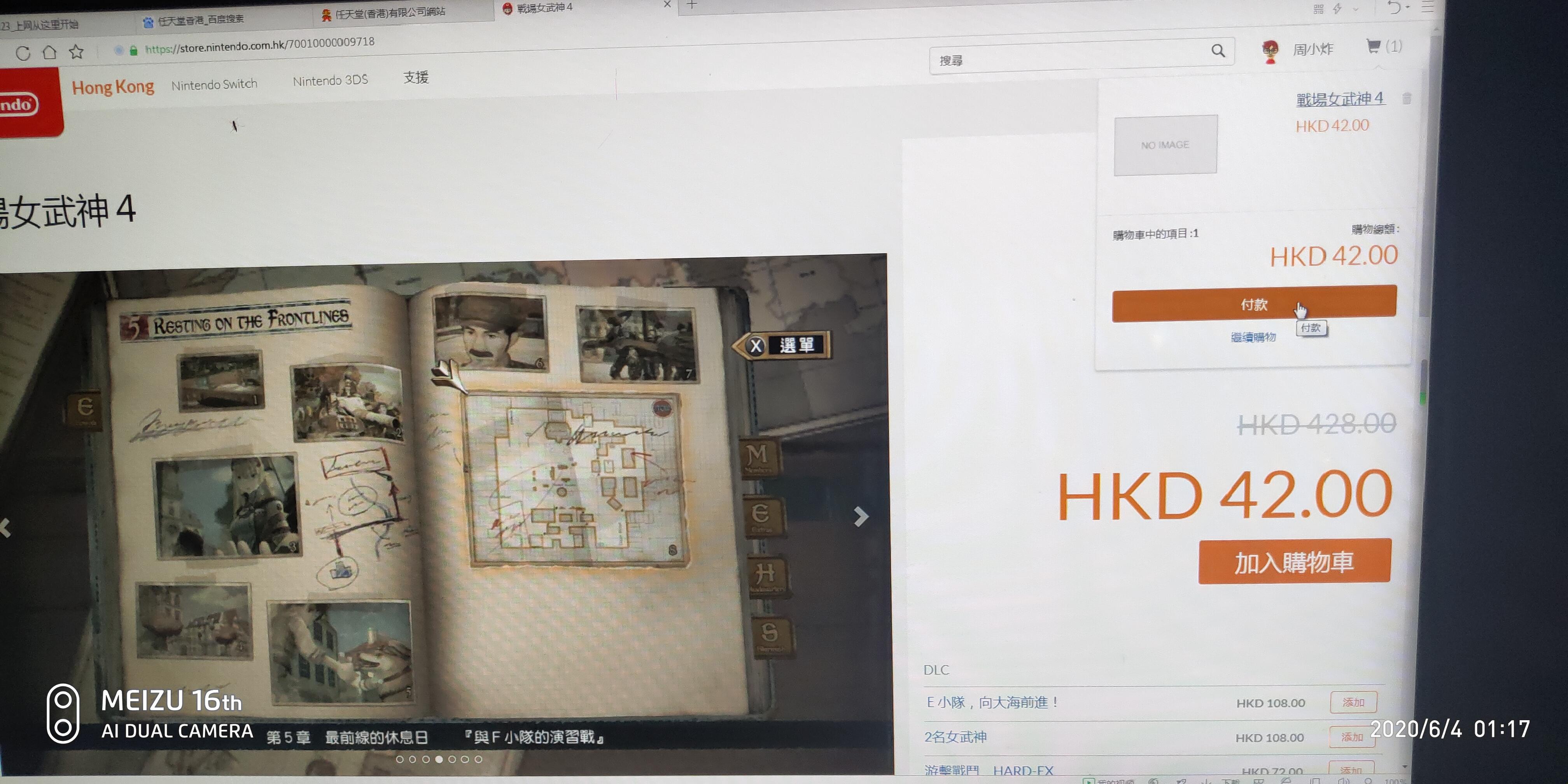
Task: Show previous screenshot with the left arrow
Action: (5, 527)
